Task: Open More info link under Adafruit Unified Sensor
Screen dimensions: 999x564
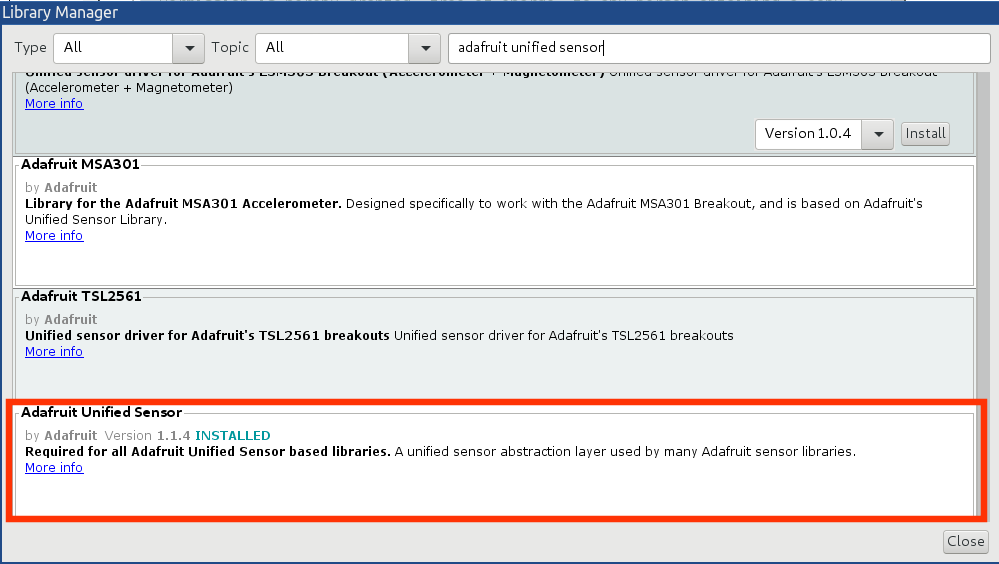Action: coord(54,468)
